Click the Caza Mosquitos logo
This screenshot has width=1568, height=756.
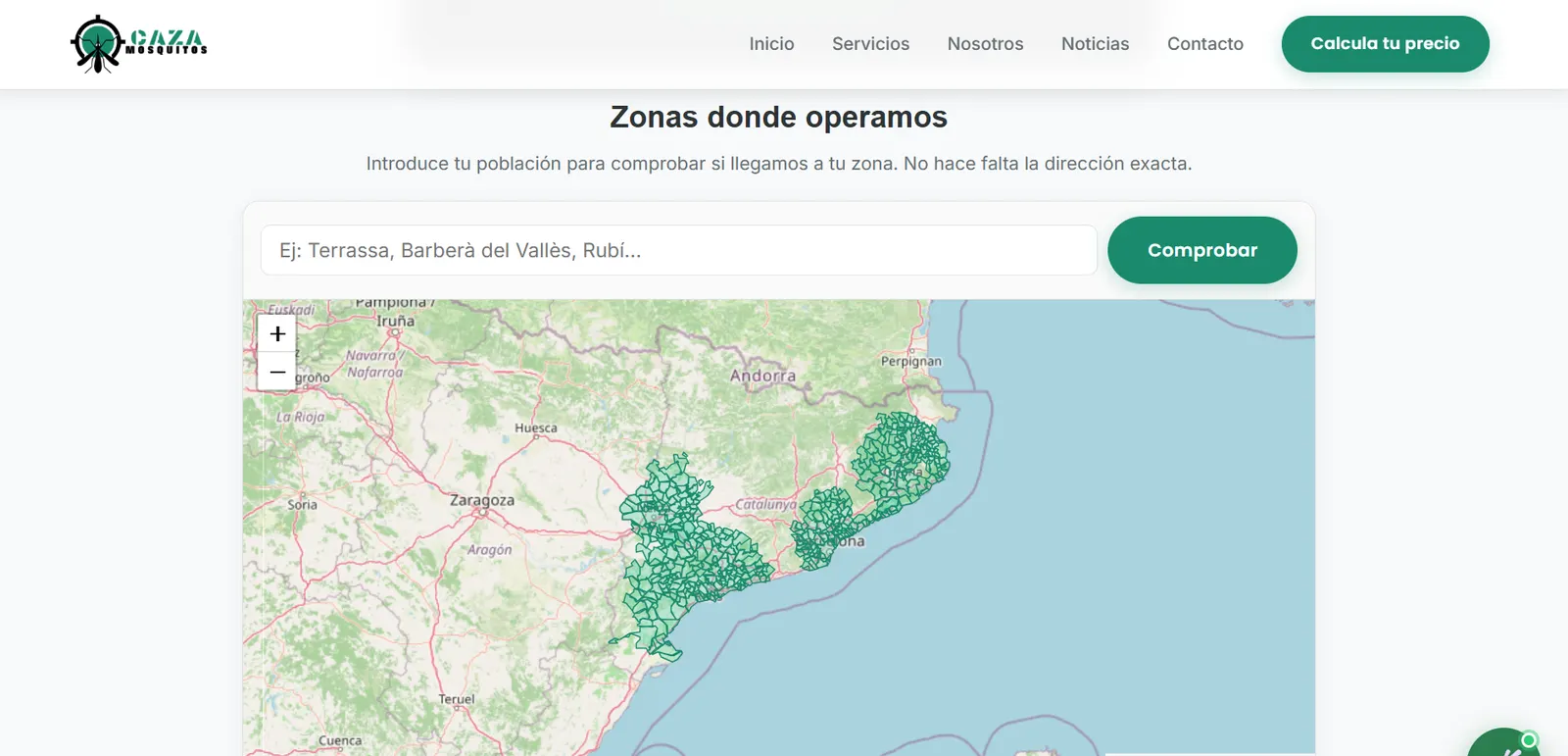139,44
